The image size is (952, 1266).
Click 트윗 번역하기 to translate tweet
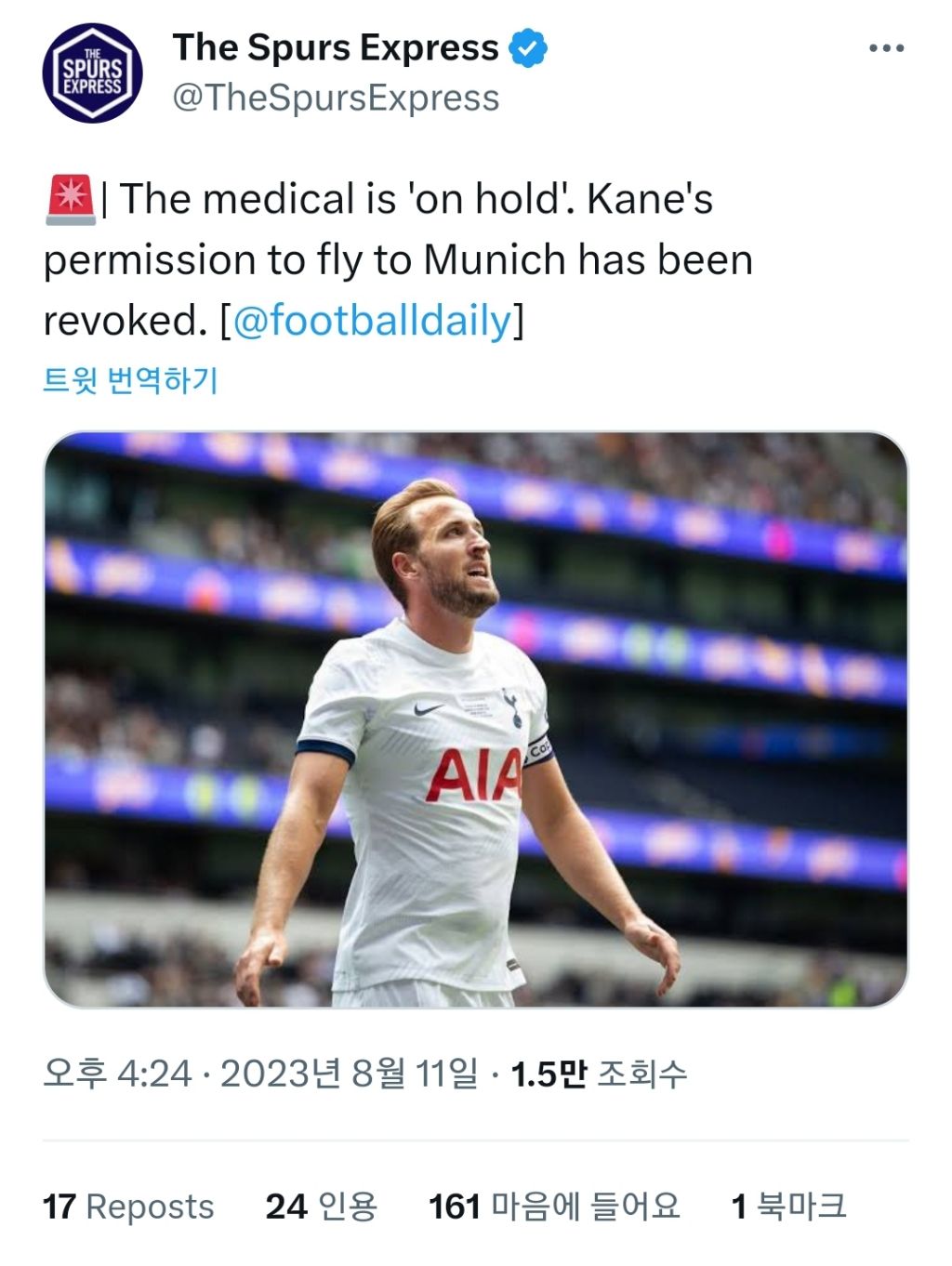[x=130, y=380]
